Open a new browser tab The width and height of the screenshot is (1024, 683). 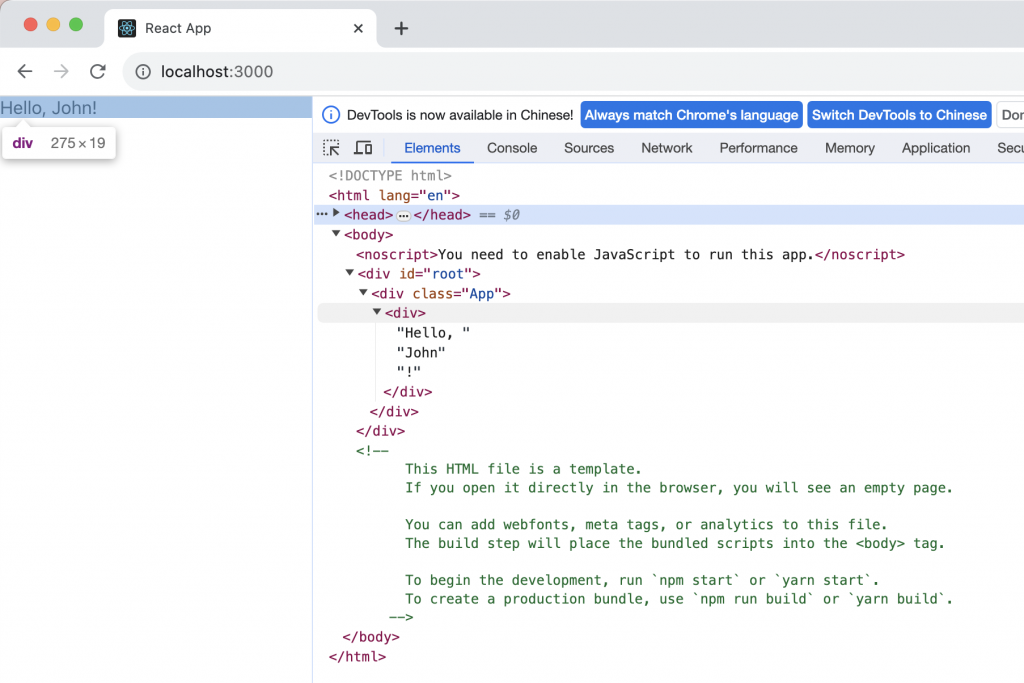coord(401,28)
